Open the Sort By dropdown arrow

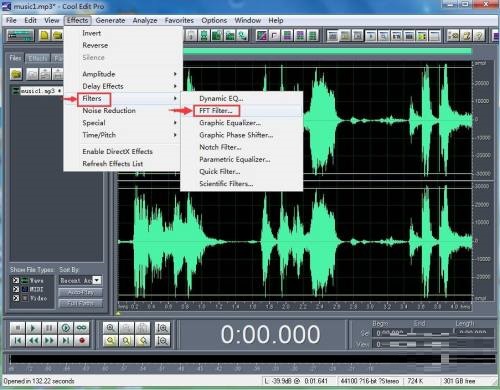pyautogui.click(x=97, y=280)
